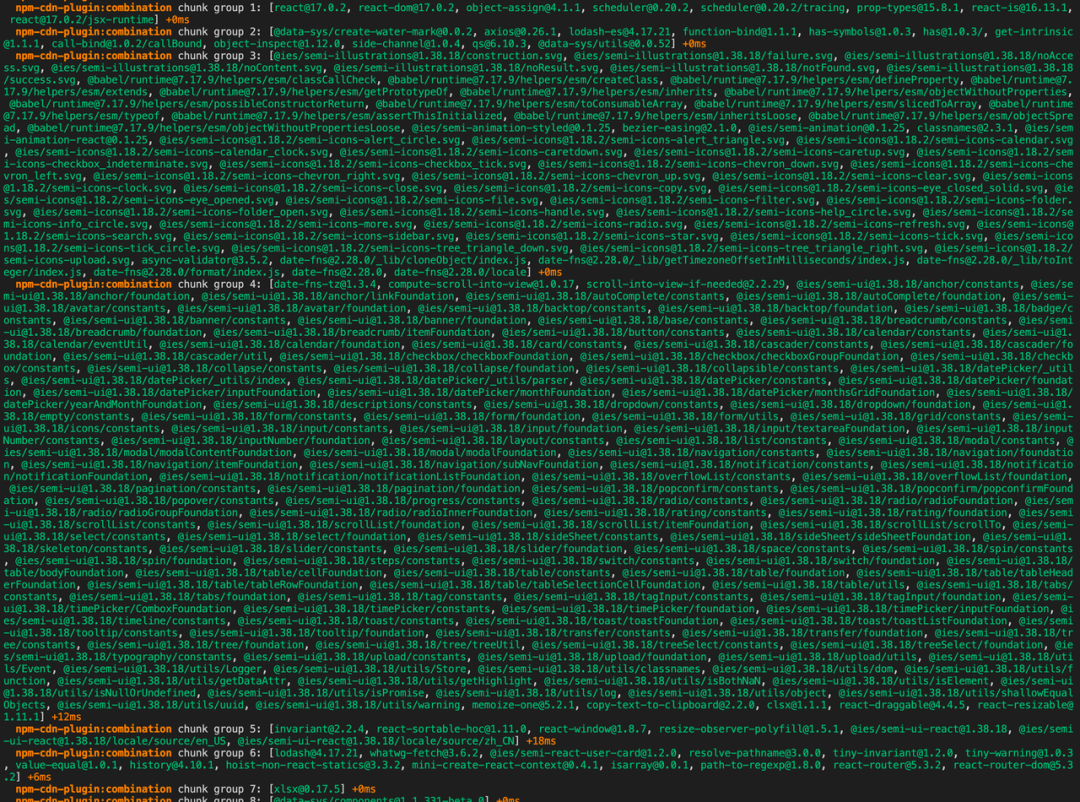The image size is (1080, 802).
Task: Select tiny-invariant@1.2.0 entry
Action: [893, 753]
